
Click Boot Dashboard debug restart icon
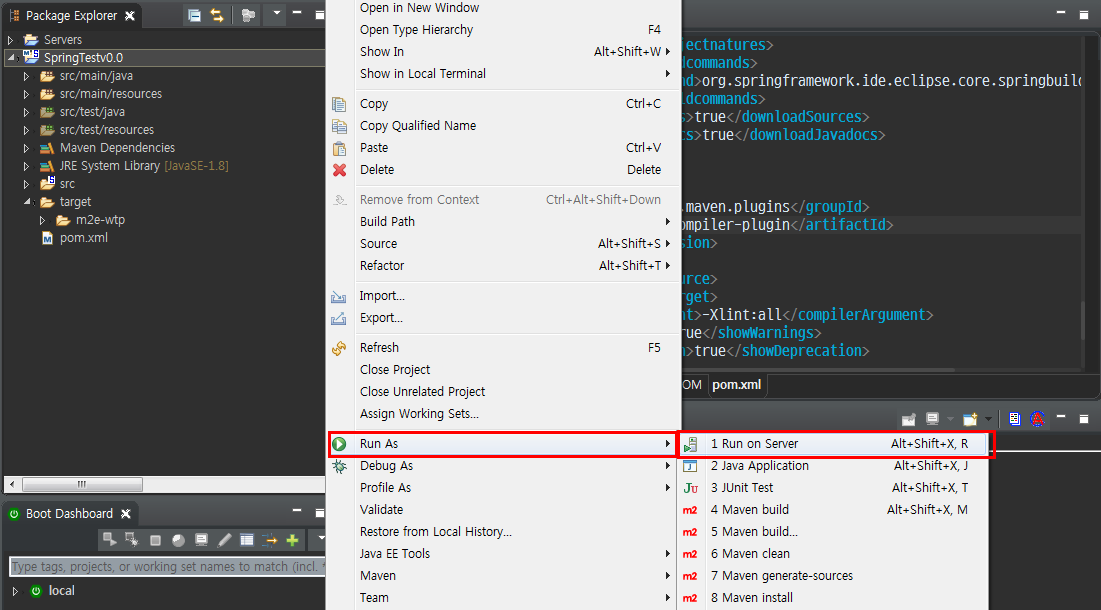pos(131,539)
